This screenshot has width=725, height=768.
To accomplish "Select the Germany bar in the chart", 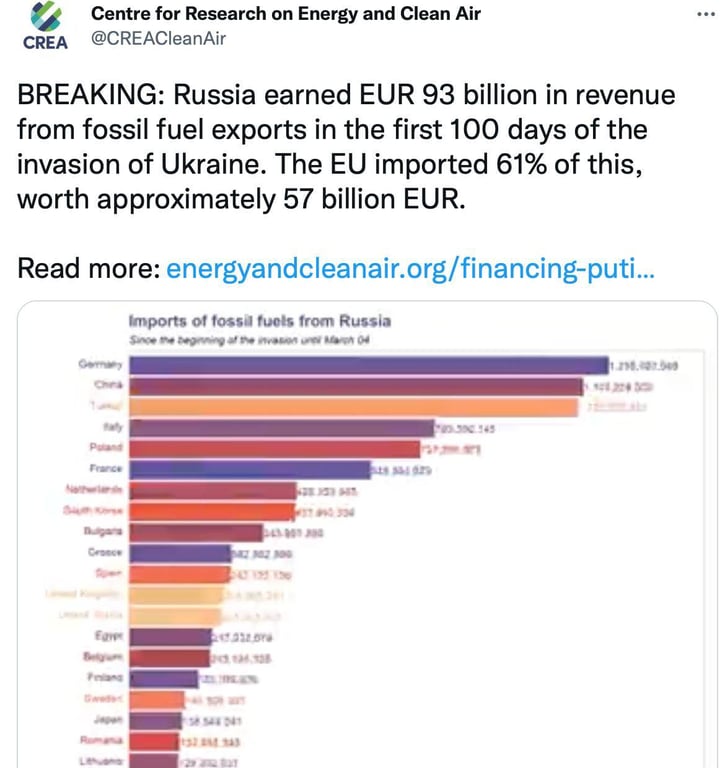I will [368, 365].
